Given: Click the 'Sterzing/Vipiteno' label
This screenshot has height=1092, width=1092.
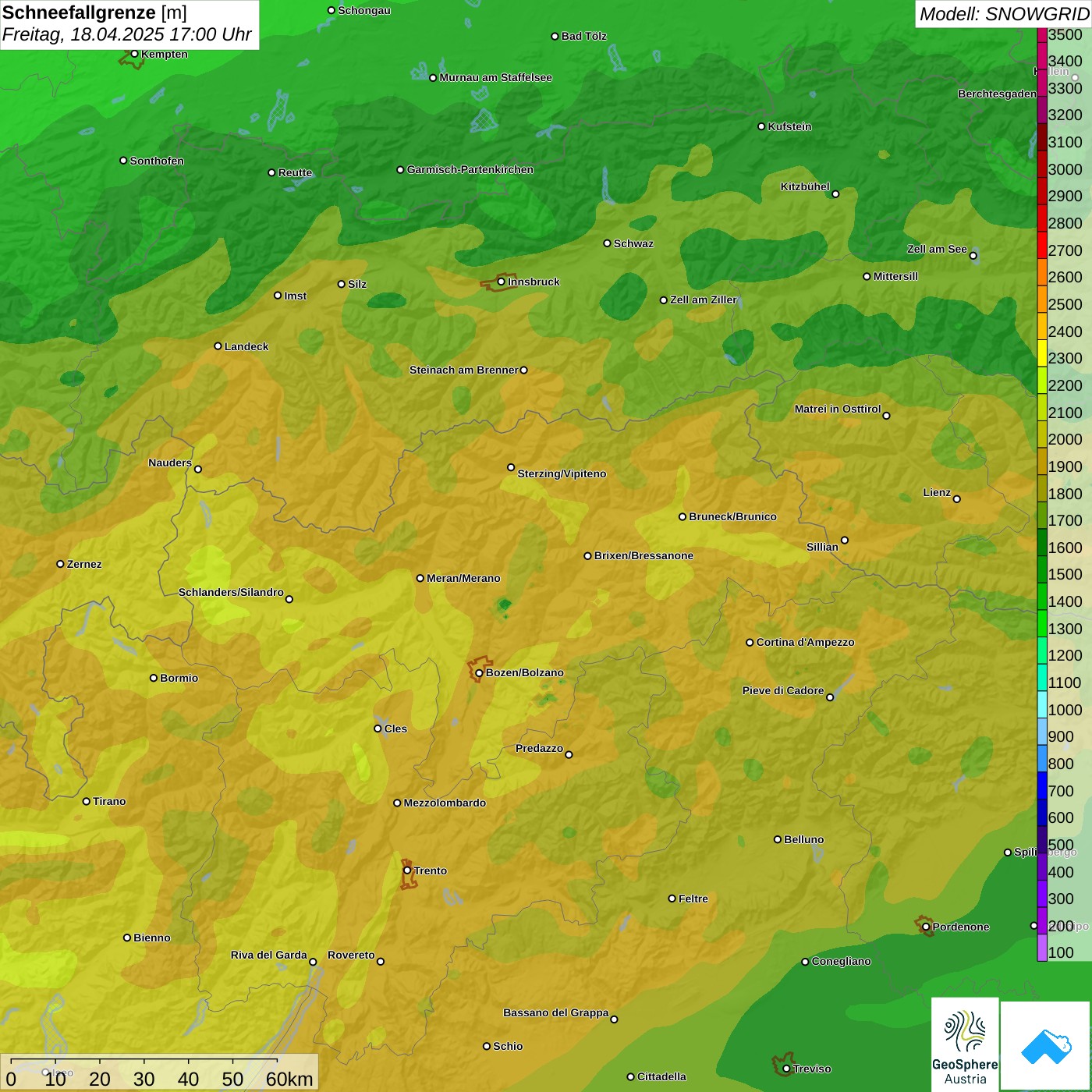Looking at the screenshot, I should [x=562, y=473].
